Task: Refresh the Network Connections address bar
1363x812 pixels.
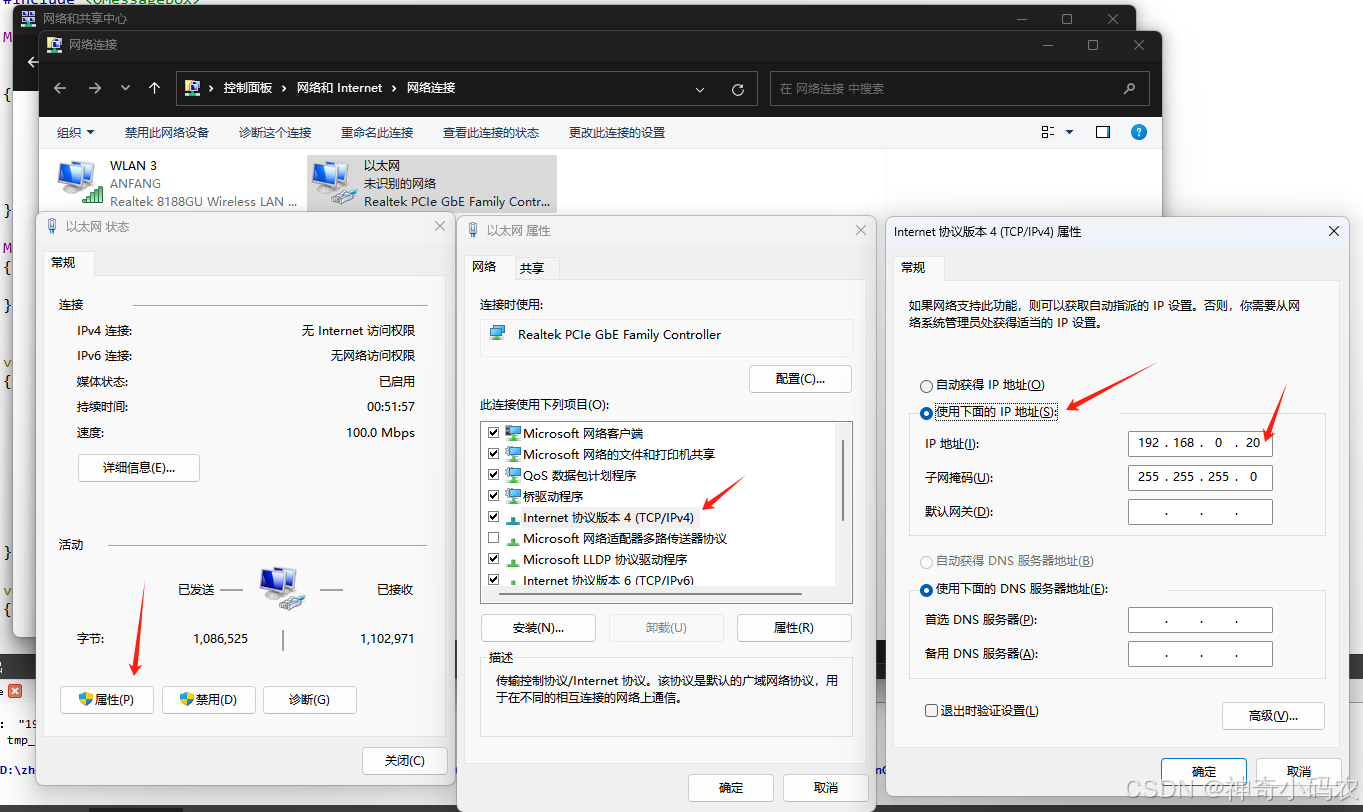Action: tap(738, 89)
